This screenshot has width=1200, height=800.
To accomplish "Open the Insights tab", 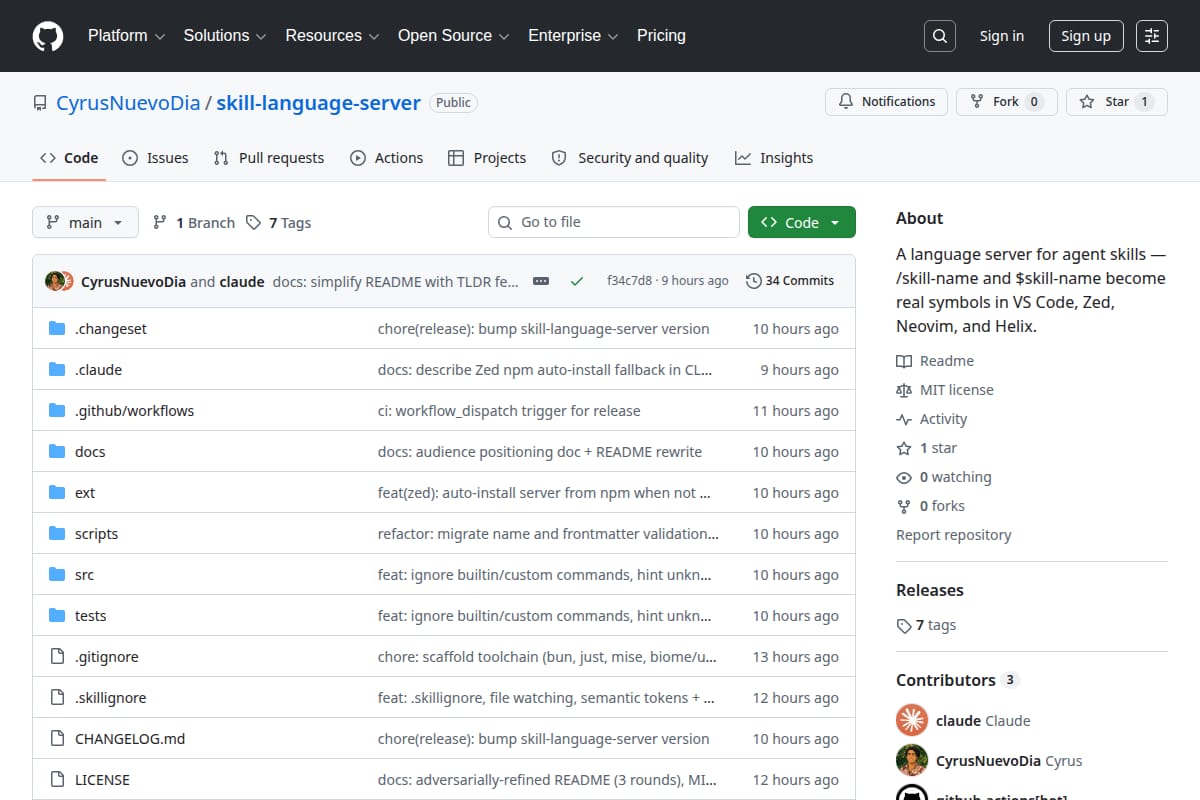I will 774,158.
